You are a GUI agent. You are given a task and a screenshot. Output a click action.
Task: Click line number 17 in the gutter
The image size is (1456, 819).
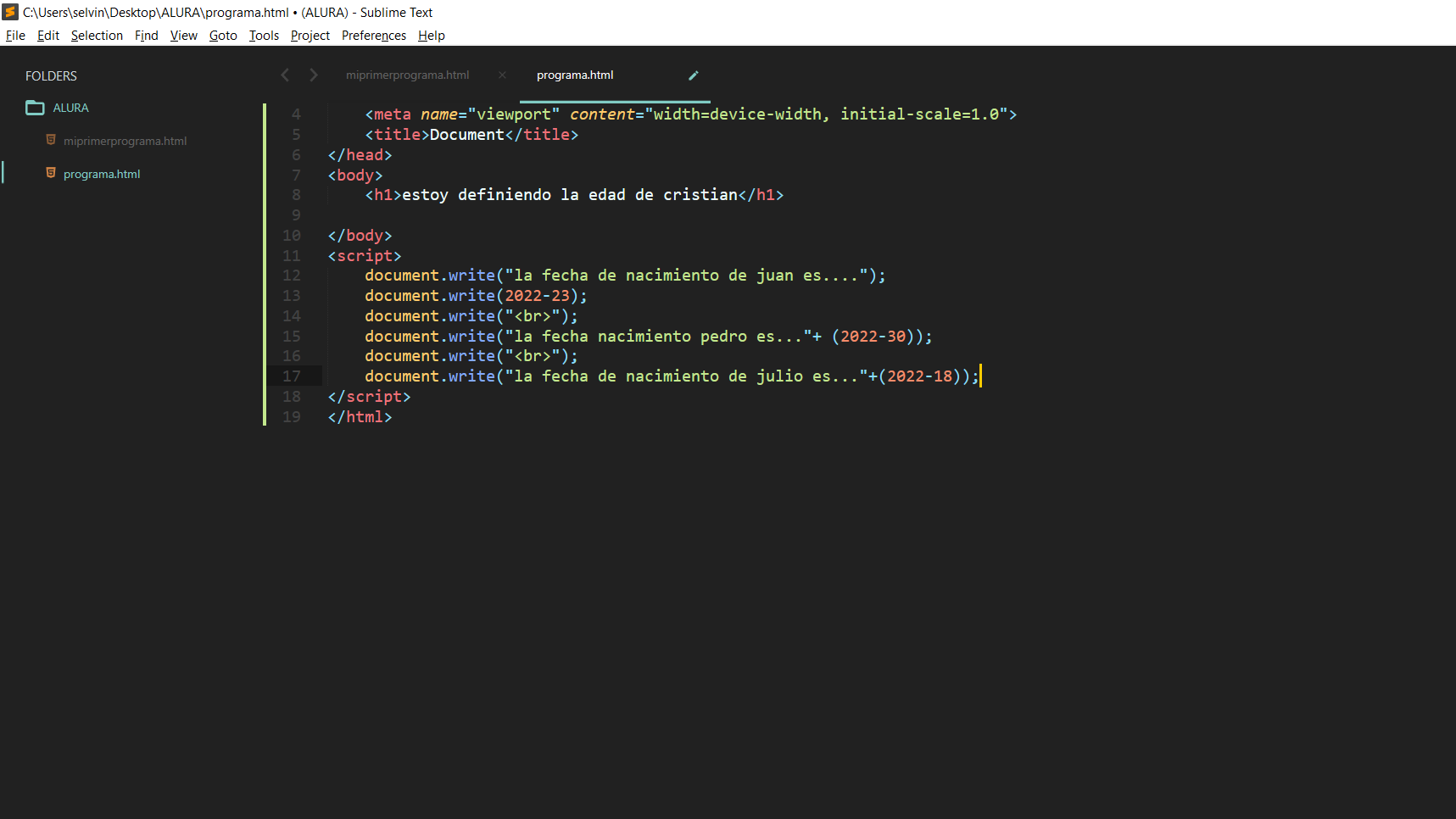(x=292, y=376)
